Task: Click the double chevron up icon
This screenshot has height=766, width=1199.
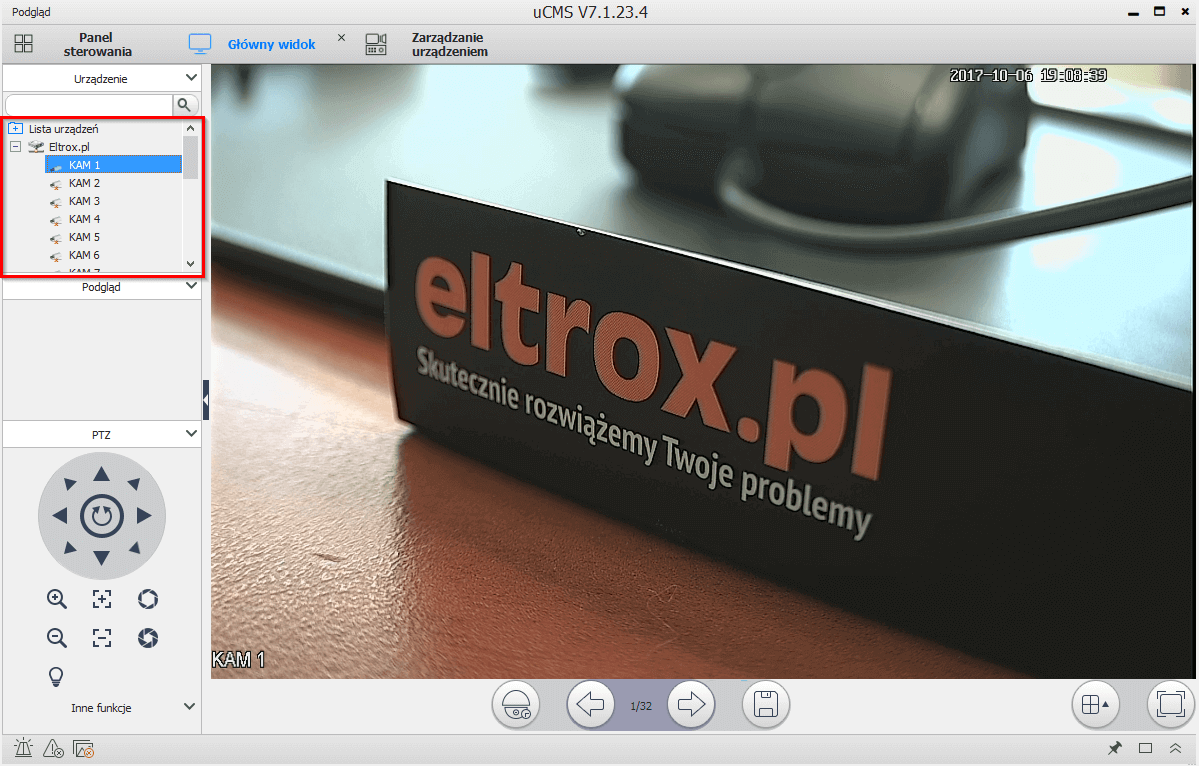Action: click(x=1176, y=748)
